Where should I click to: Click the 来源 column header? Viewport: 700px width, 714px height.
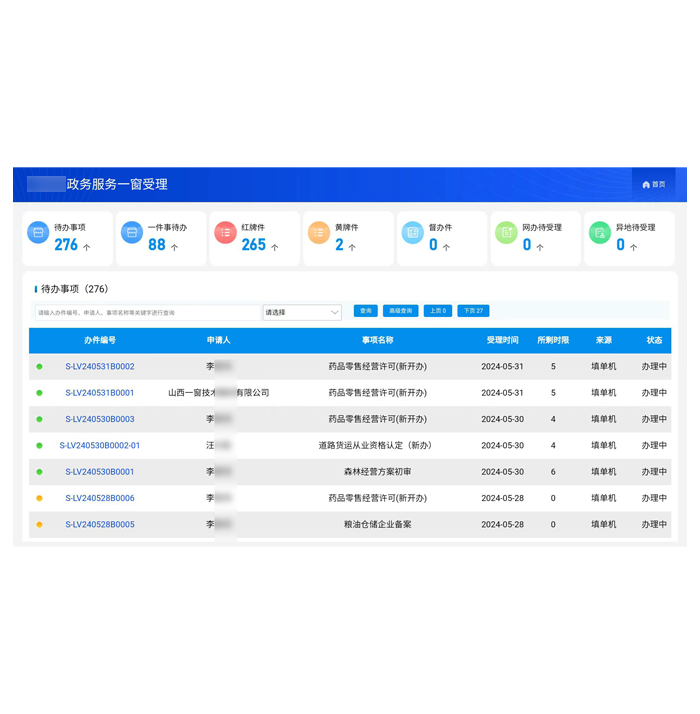(x=603, y=341)
